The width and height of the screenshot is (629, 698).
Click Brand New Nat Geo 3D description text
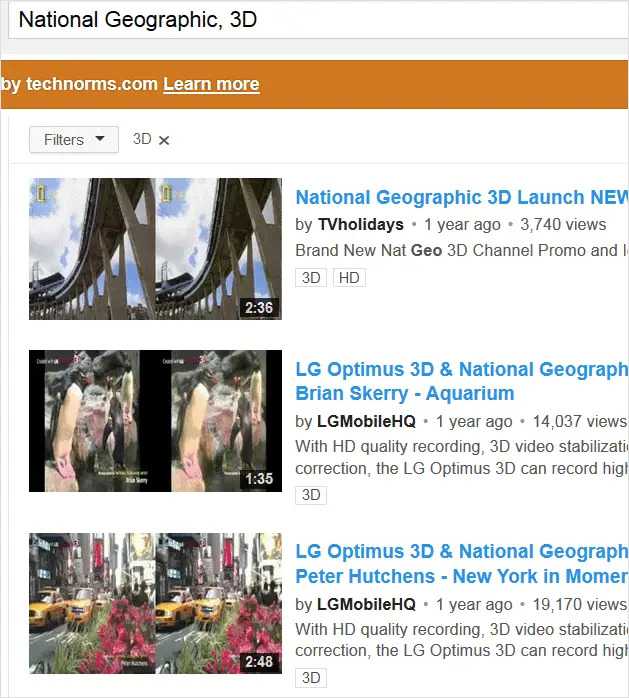click(x=462, y=250)
